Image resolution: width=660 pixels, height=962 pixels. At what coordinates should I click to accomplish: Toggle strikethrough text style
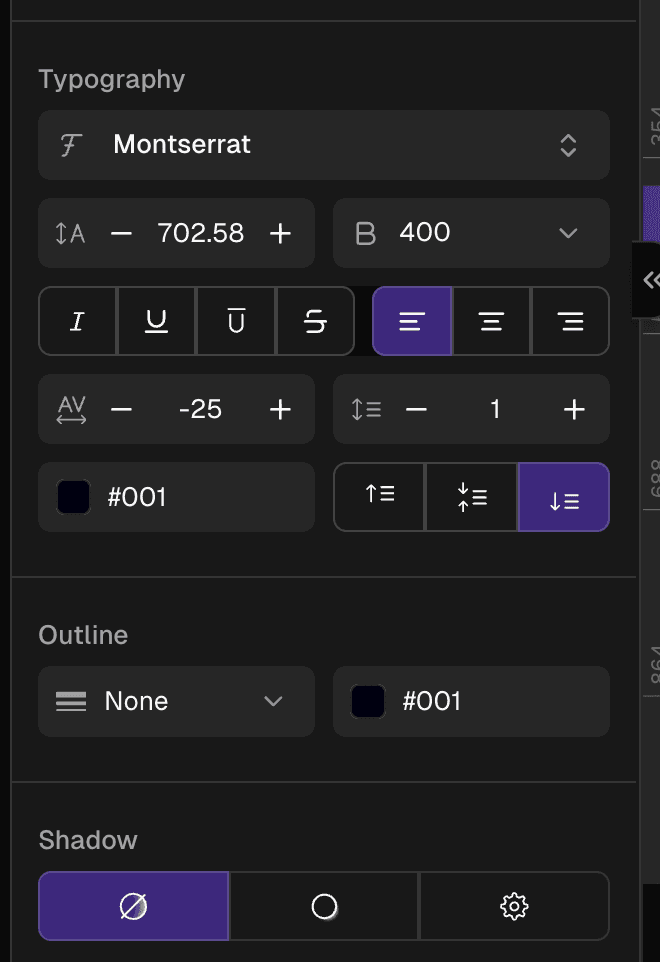coord(315,322)
